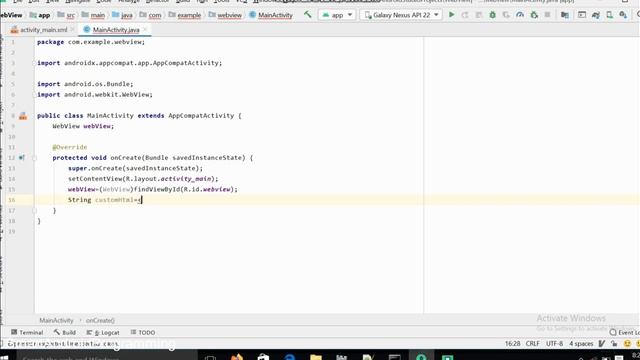The height and width of the screenshot is (360, 640).
Task: Click the override gutter icon beside onCreate
Action: coord(22,158)
